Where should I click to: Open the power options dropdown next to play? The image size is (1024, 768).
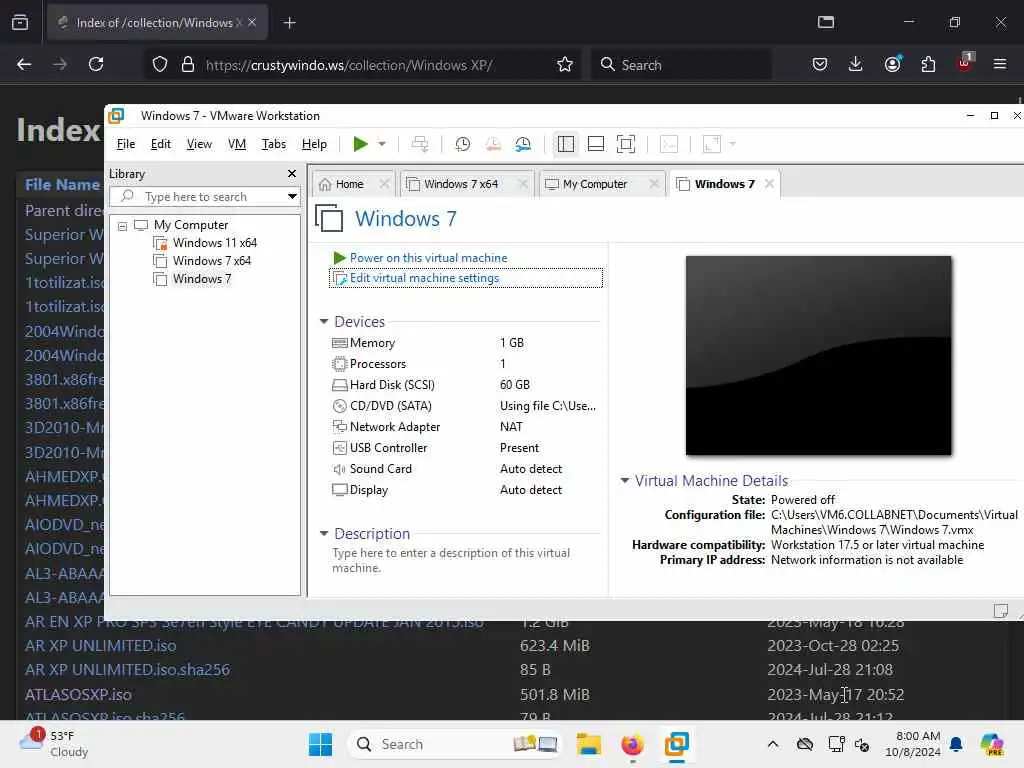coord(382,144)
